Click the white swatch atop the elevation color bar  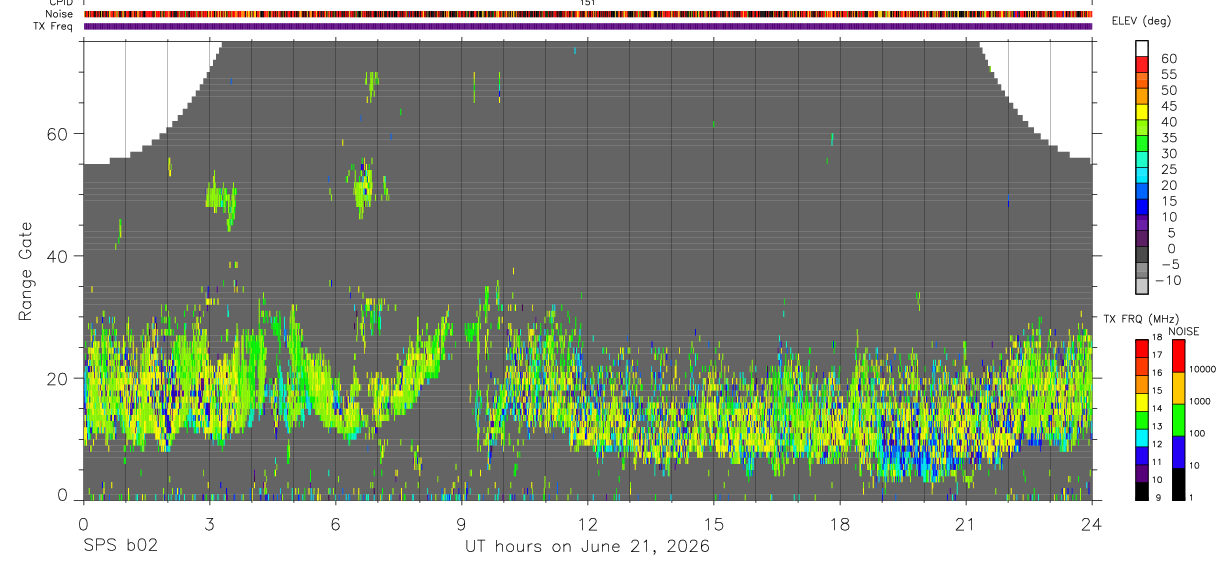tap(1142, 48)
